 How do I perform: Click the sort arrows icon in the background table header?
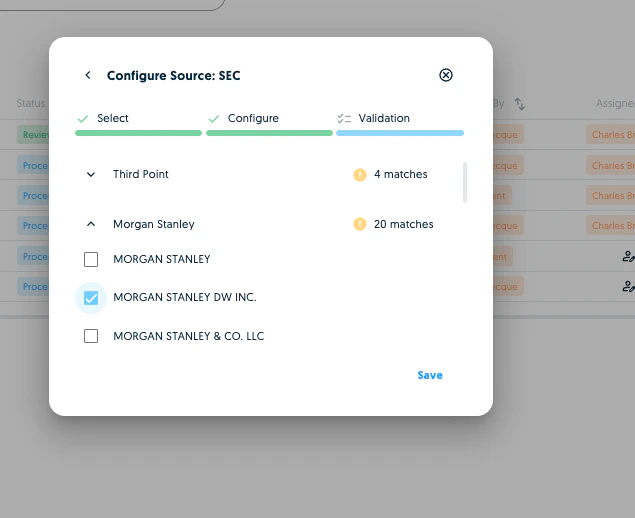[520, 104]
